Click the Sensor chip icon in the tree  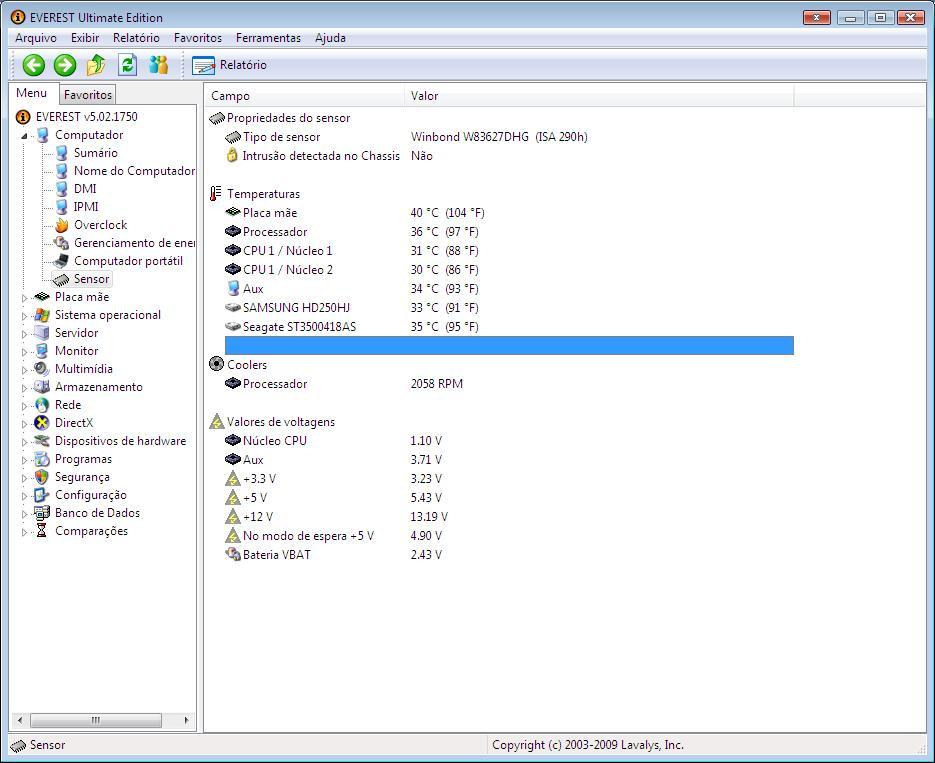tap(61, 279)
